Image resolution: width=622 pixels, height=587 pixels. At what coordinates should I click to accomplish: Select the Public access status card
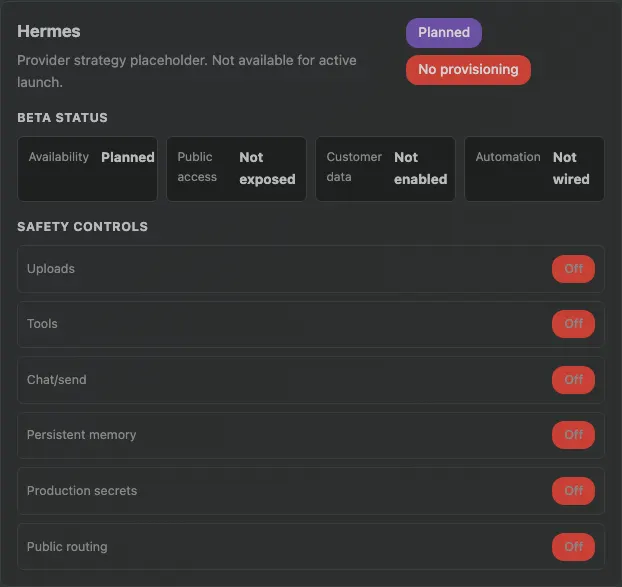tap(236, 169)
